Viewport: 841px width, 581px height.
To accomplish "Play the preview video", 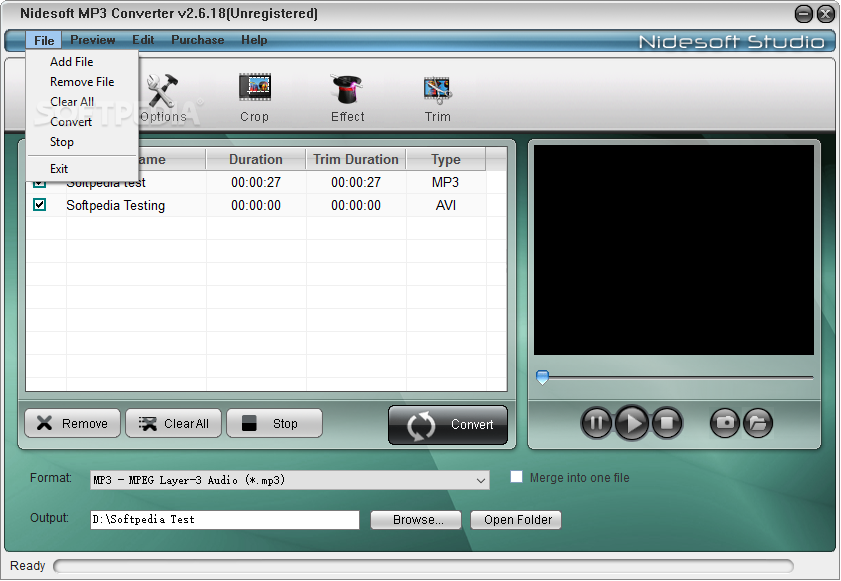I will point(632,423).
